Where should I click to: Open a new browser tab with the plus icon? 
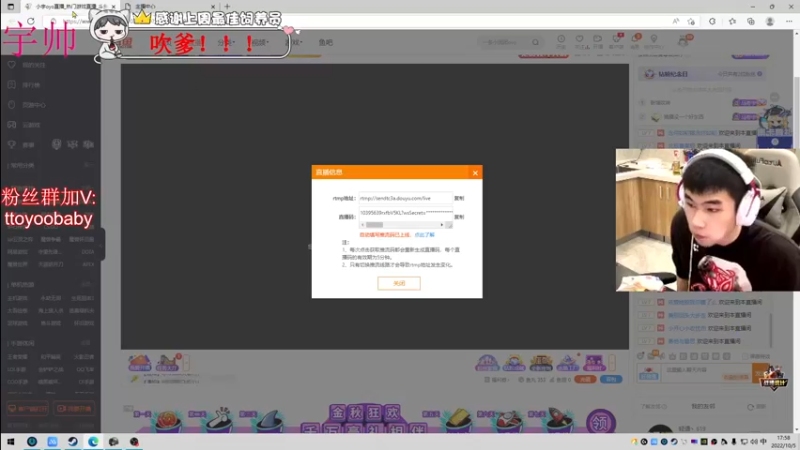(227, 6)
